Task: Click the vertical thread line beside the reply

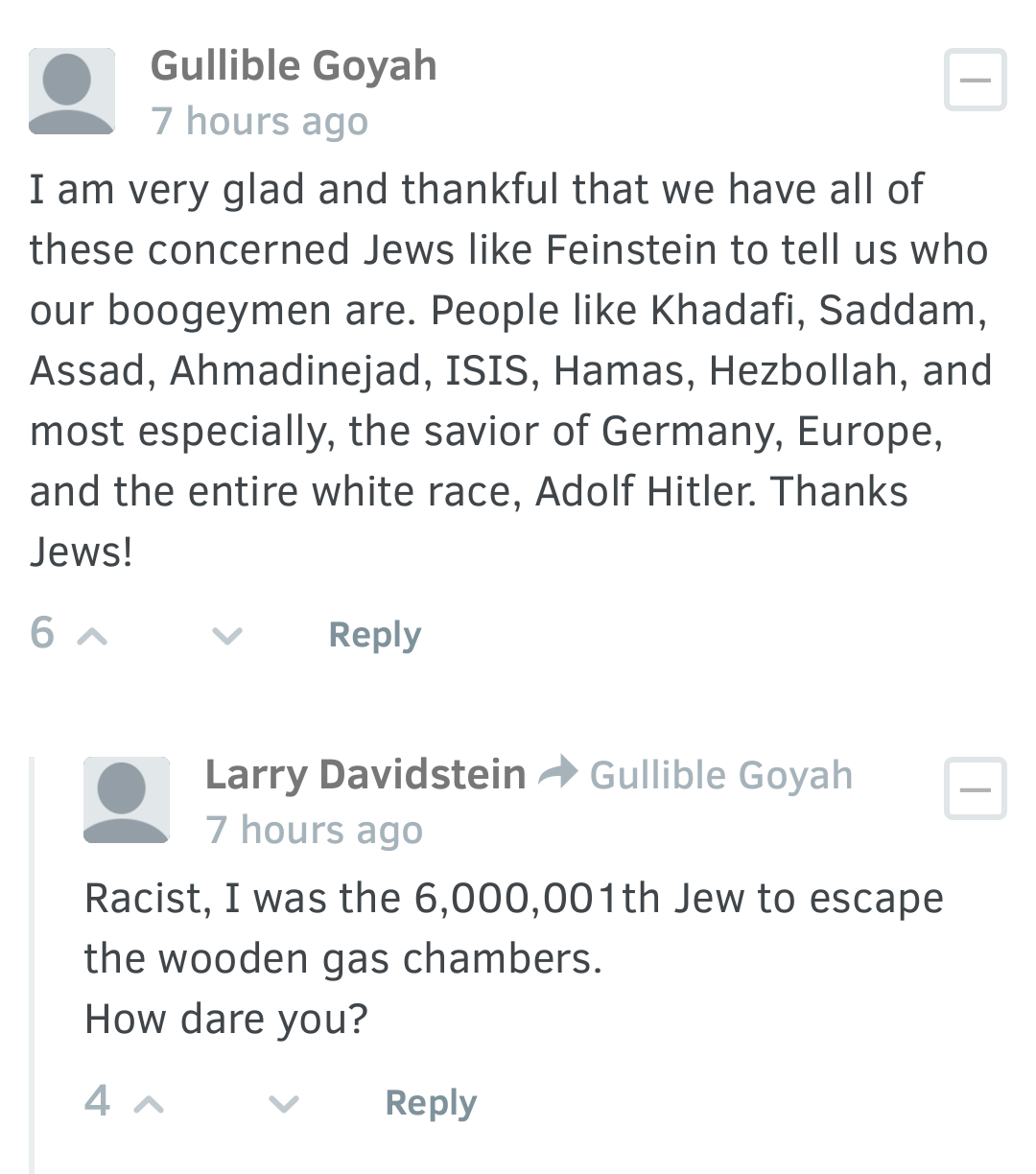Action: tap(33, 965)
